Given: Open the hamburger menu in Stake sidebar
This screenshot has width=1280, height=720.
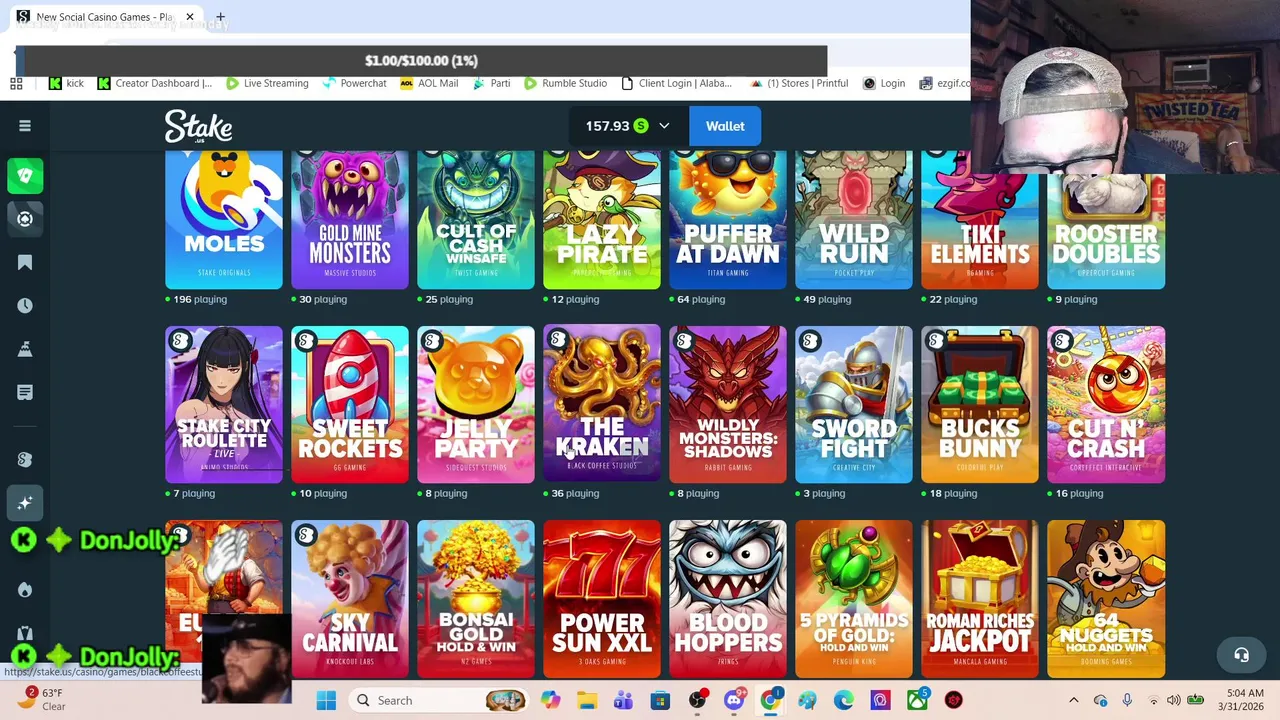Looking at the screenshot, I should coord(25,126).
